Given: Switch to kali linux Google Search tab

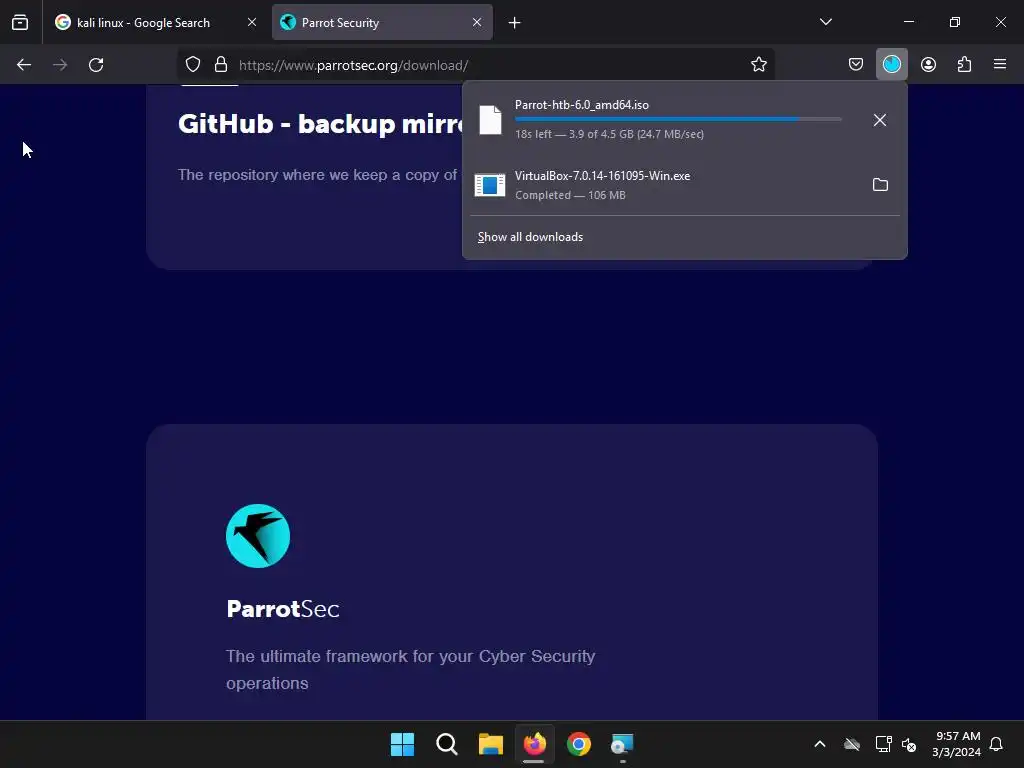Looking at the screenshot, I should [155, 22].
